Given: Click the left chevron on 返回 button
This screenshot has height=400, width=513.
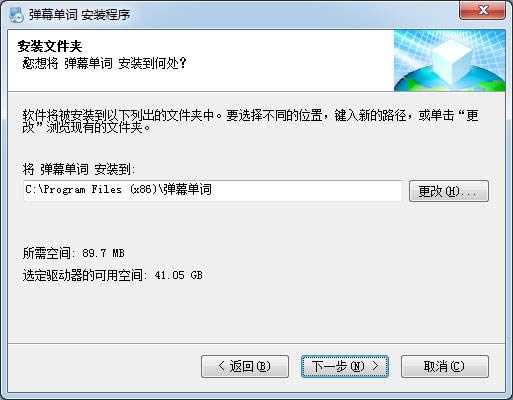Looking at the screenshot, I should coord(221,366).
